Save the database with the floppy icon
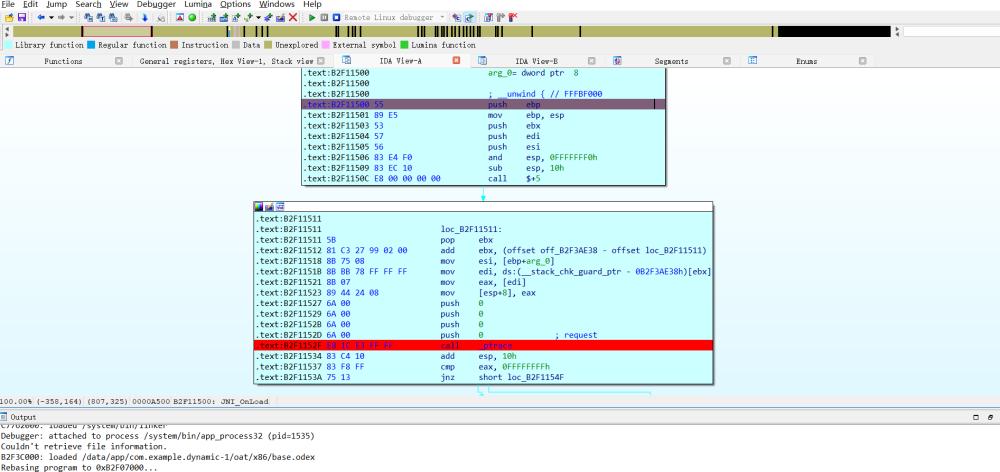Image resolution: width=1000 pixels, height=472 pixels. coord(21,18)
